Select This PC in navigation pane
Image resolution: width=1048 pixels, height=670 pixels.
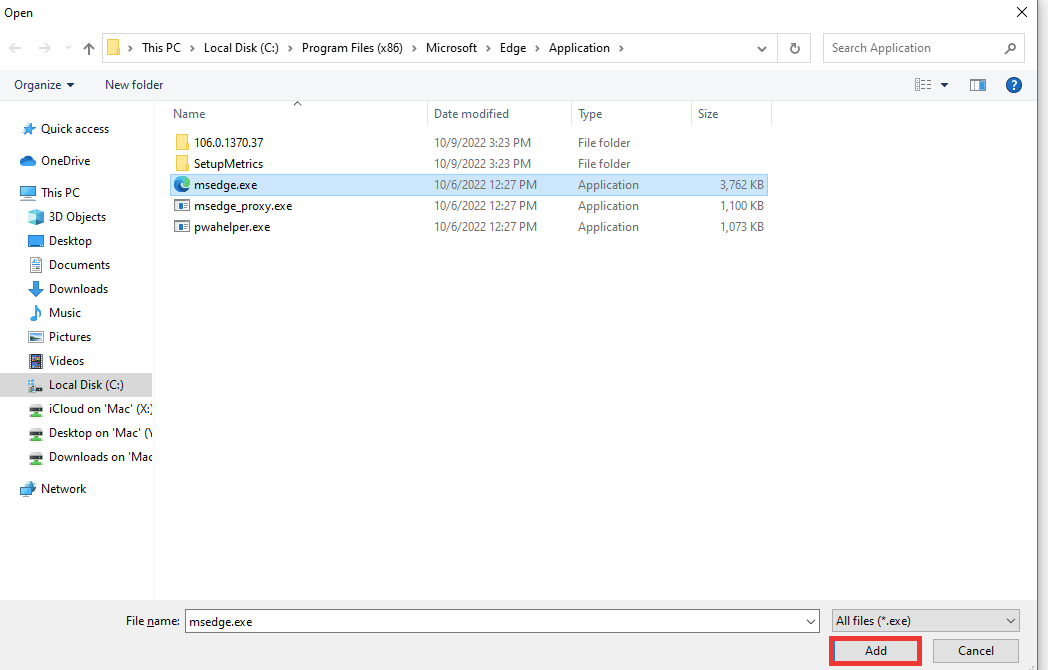(x=60, y=193)
